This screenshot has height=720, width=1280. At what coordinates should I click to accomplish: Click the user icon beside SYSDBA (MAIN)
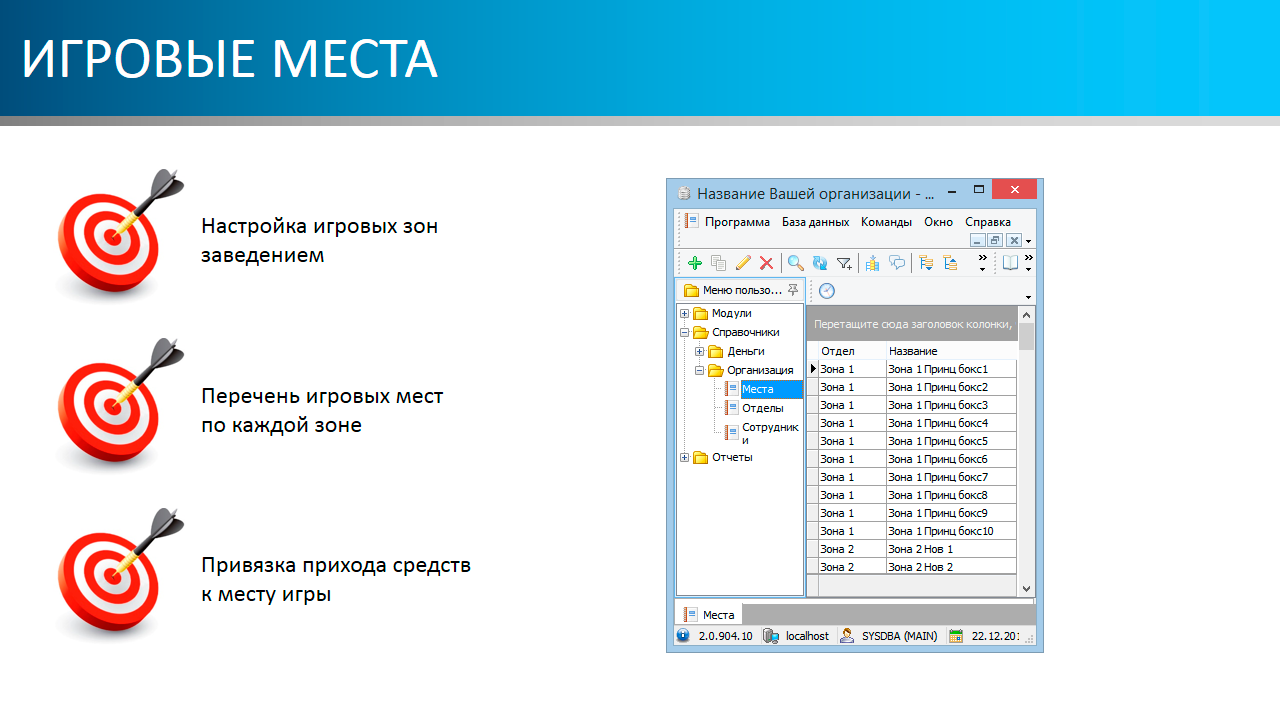pyautogui.click(x=847, y=635)
